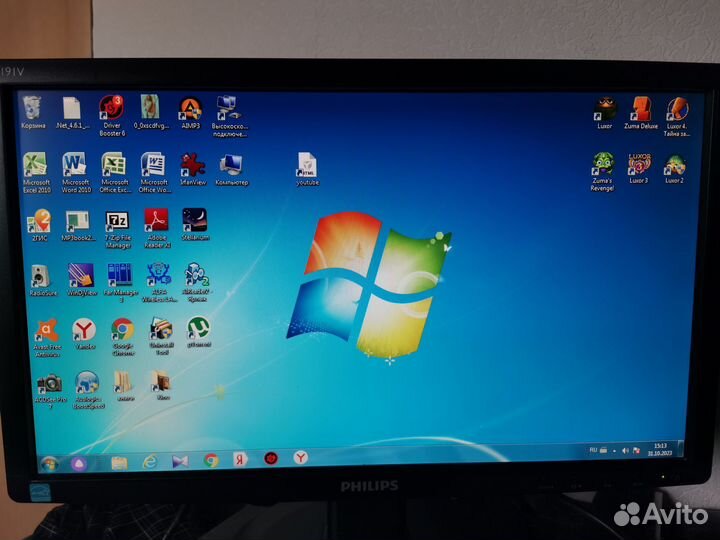Launch Yandex browser from the taskbar
This screenshot has height=540, width=720.
pos(300,457)
